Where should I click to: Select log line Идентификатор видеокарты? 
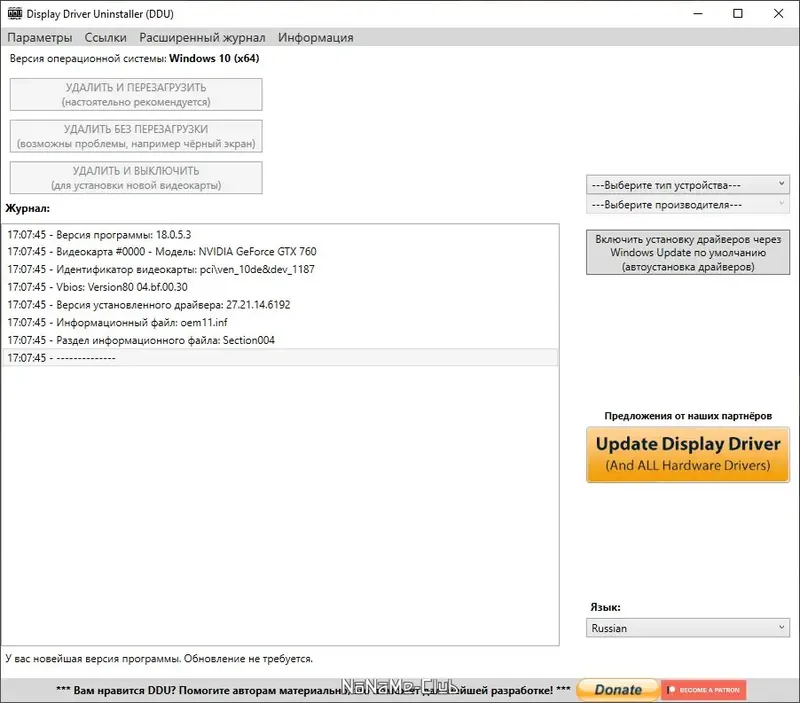click(x=280, y=269)
